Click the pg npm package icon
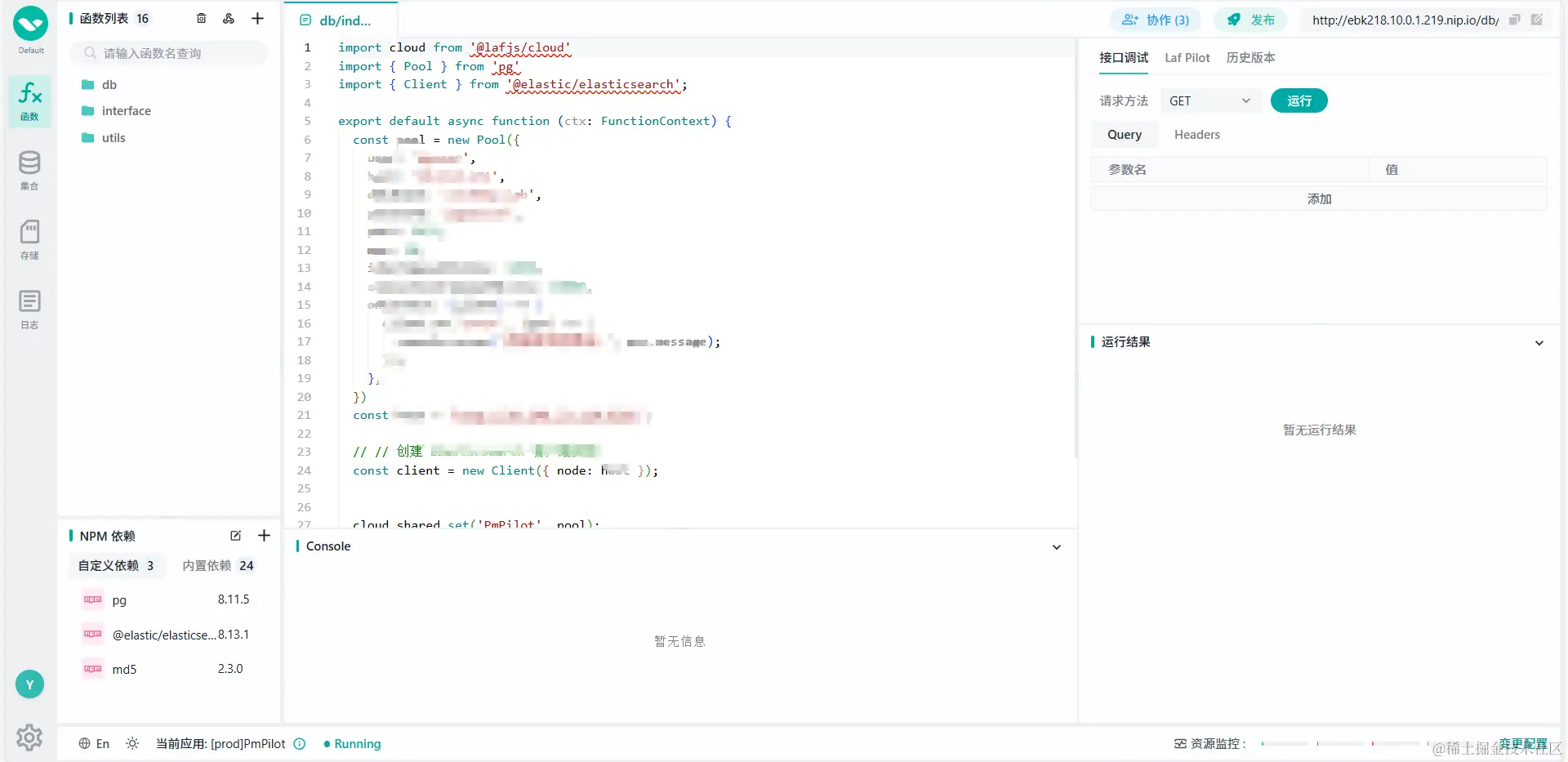This screenshot has width=1568, height=762. [x=93, y=599]
